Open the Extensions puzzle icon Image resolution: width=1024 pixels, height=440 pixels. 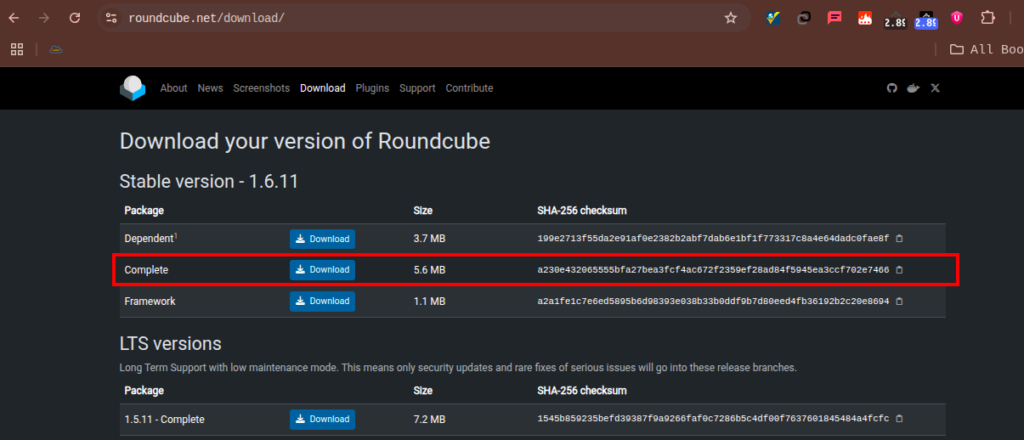987,18
